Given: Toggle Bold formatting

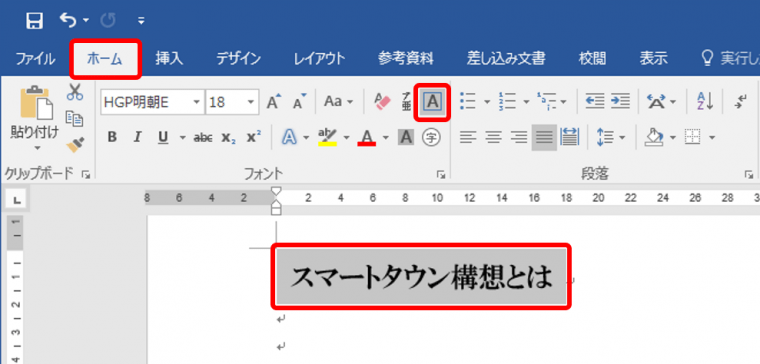Looking at the screenshot, I should tap(112, 138).
